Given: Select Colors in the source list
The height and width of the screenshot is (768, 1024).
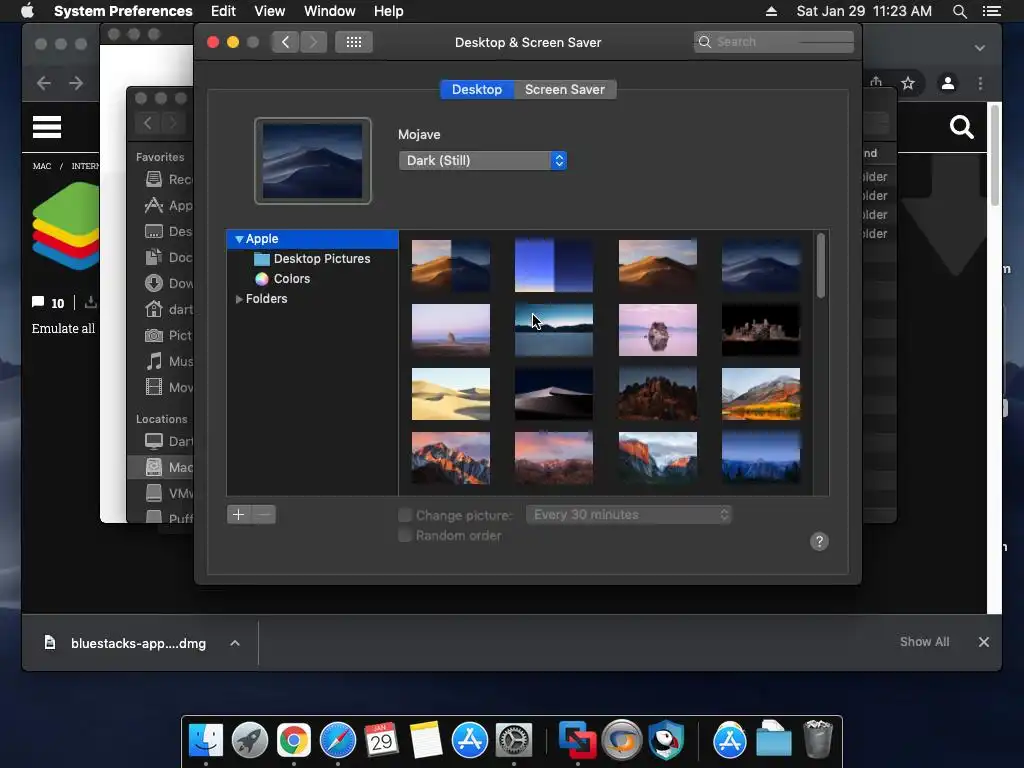Looking at the screenshot, I should (x=282, y=279).
